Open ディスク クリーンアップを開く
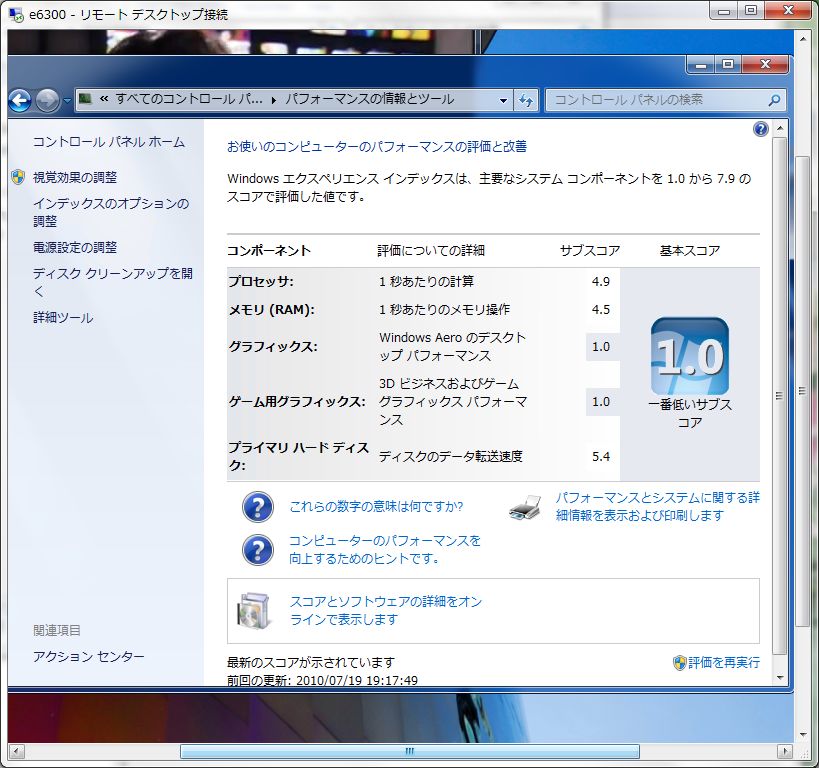The image size is (819, 768). 113,282
